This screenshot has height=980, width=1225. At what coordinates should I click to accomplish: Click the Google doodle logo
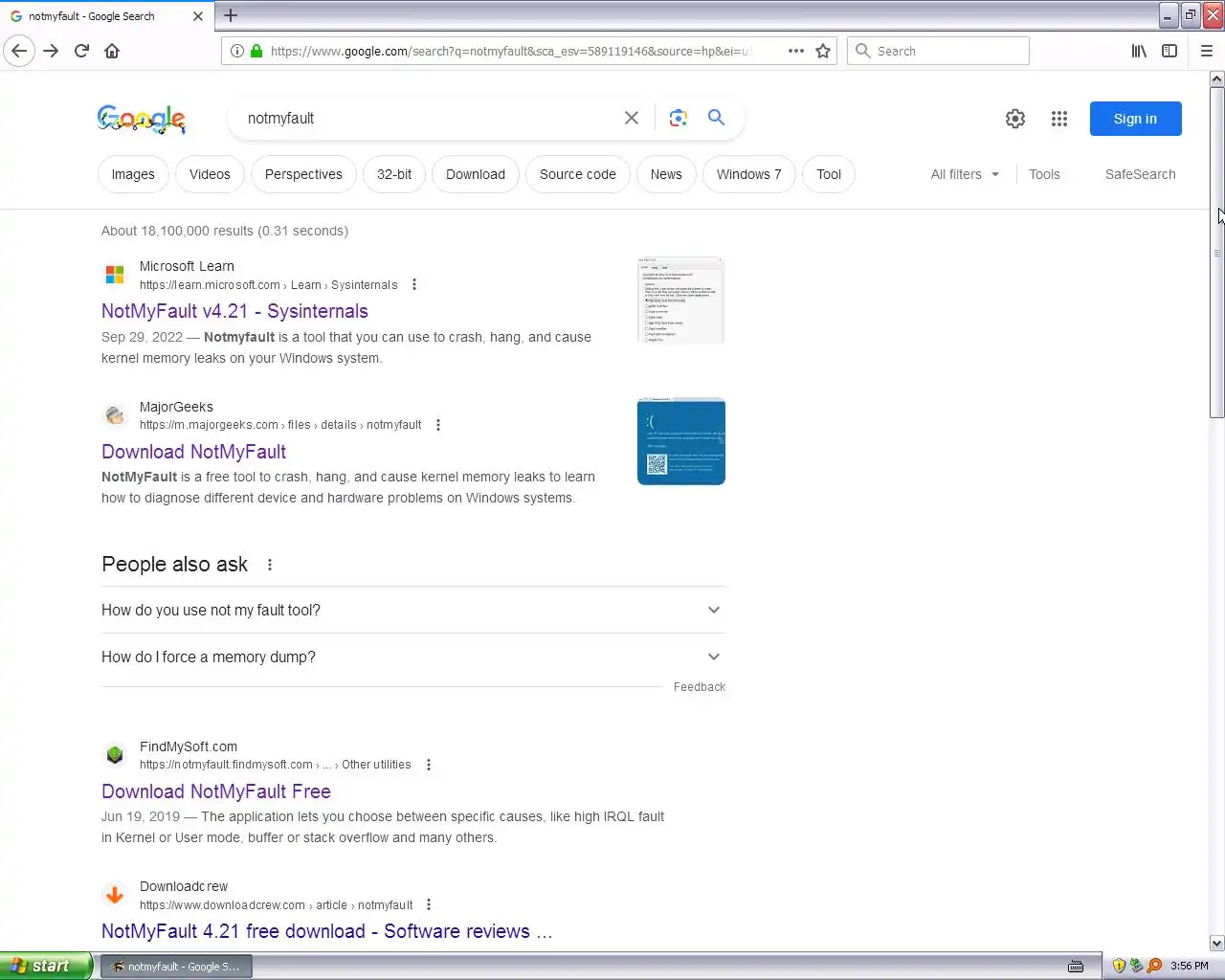(142, 119)
